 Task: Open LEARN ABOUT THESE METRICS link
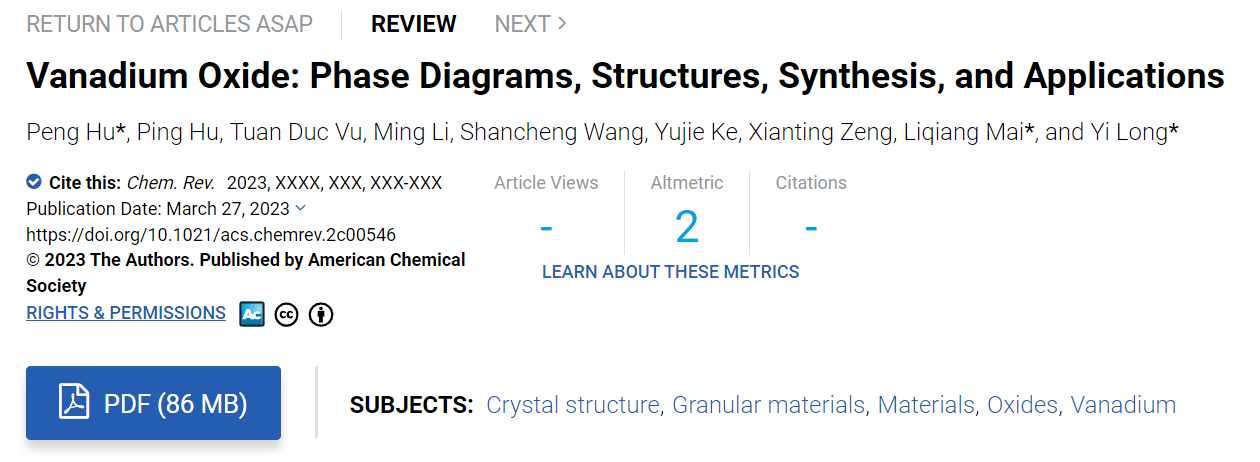coord(670,272)
